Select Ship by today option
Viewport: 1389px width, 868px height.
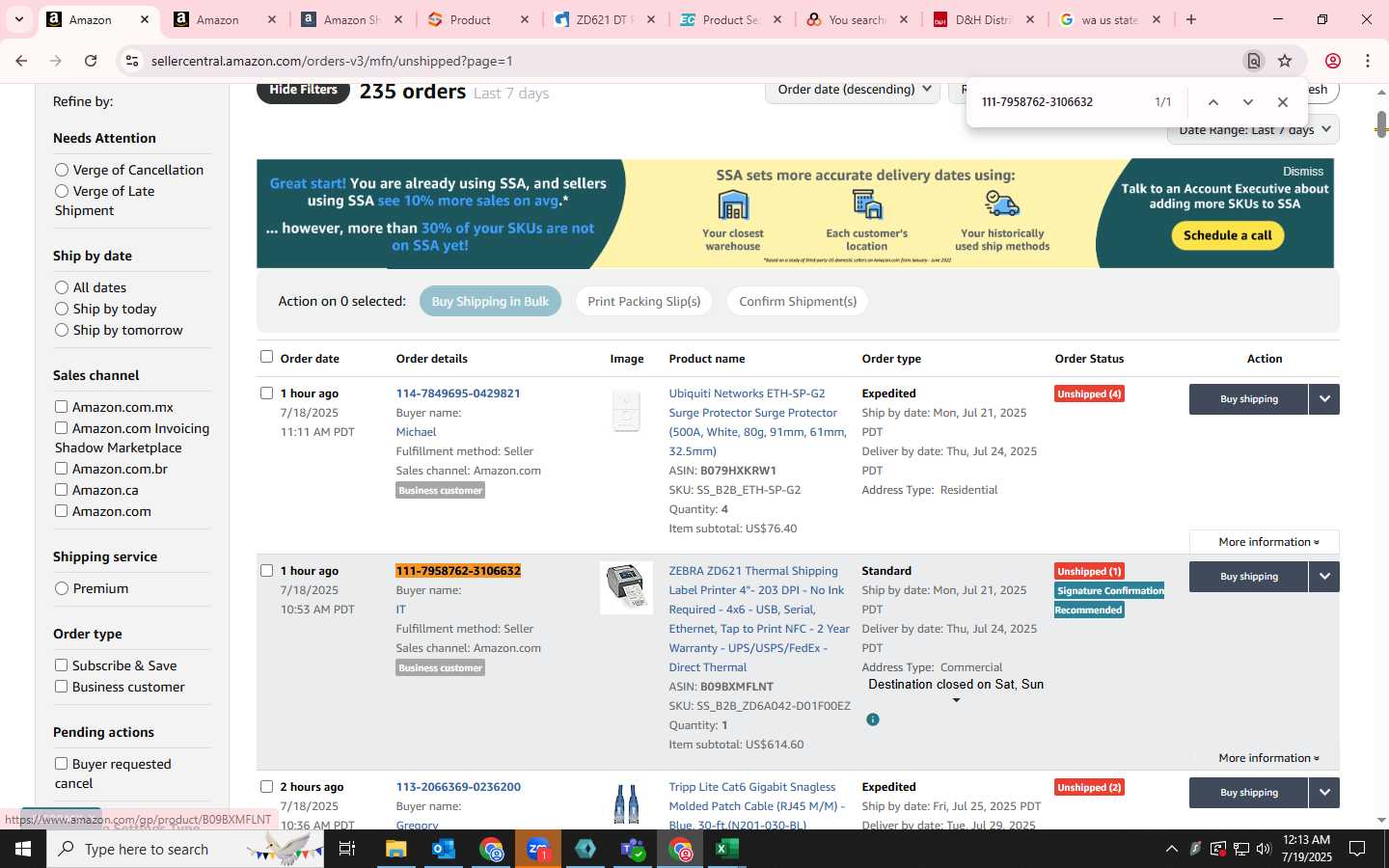pyautogui.click(x=62, y=309)
